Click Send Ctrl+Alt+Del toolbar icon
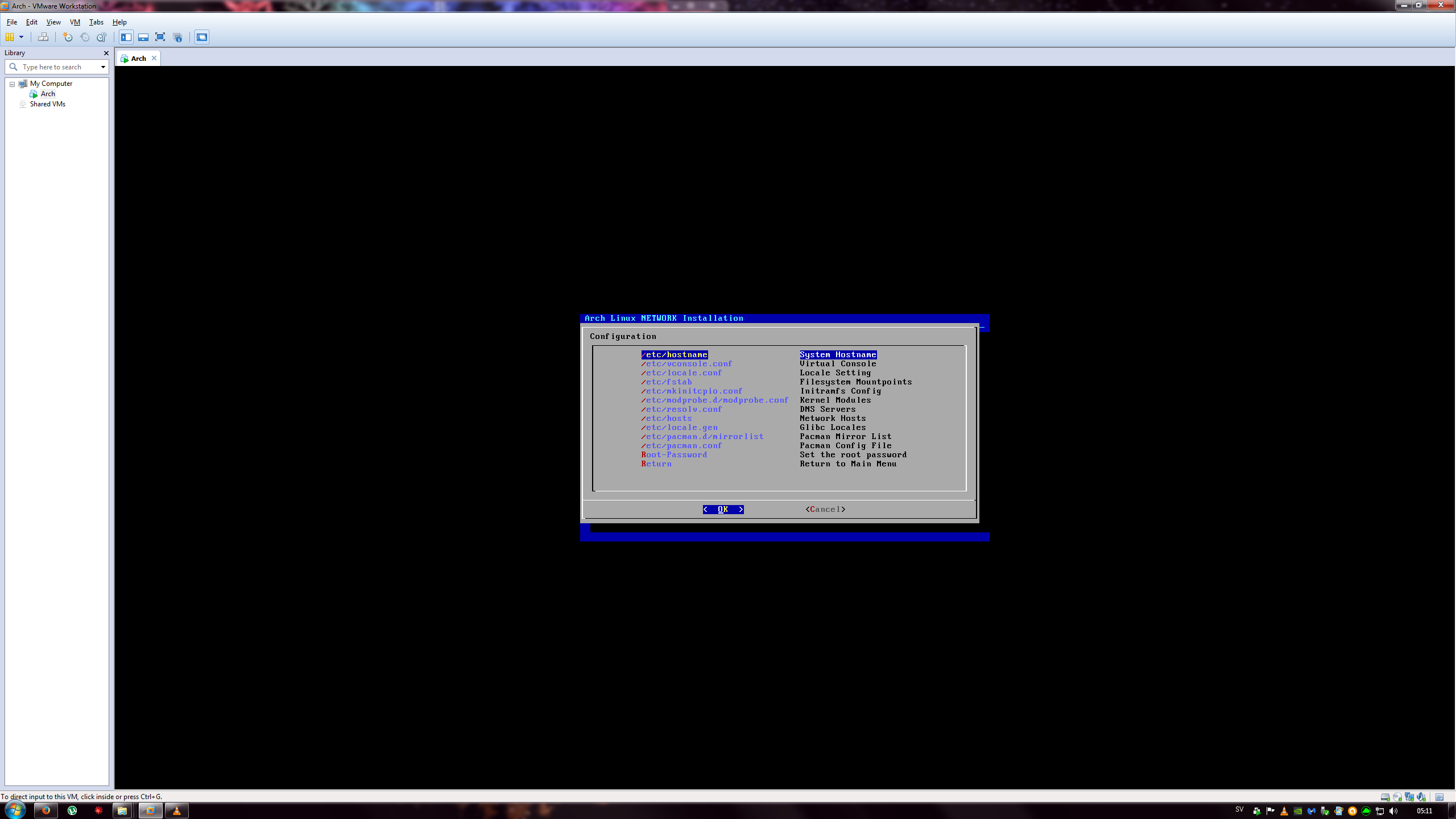This screenshot has height=819, width=1456. [43, 37]
